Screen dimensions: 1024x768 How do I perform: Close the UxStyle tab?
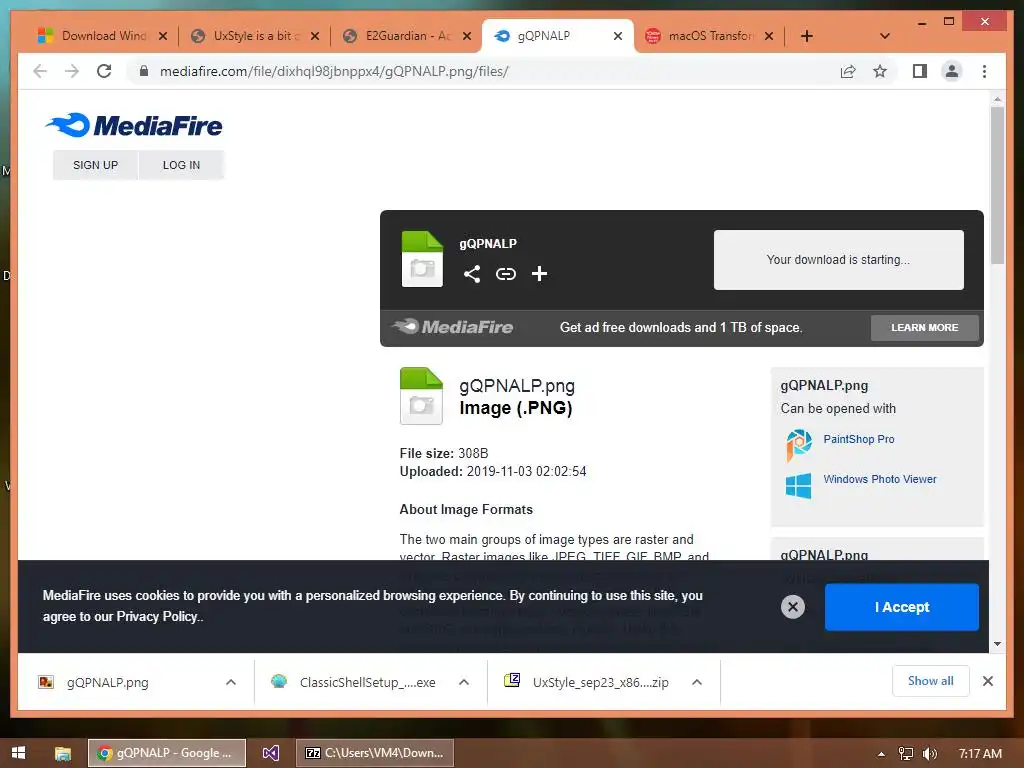315,36
